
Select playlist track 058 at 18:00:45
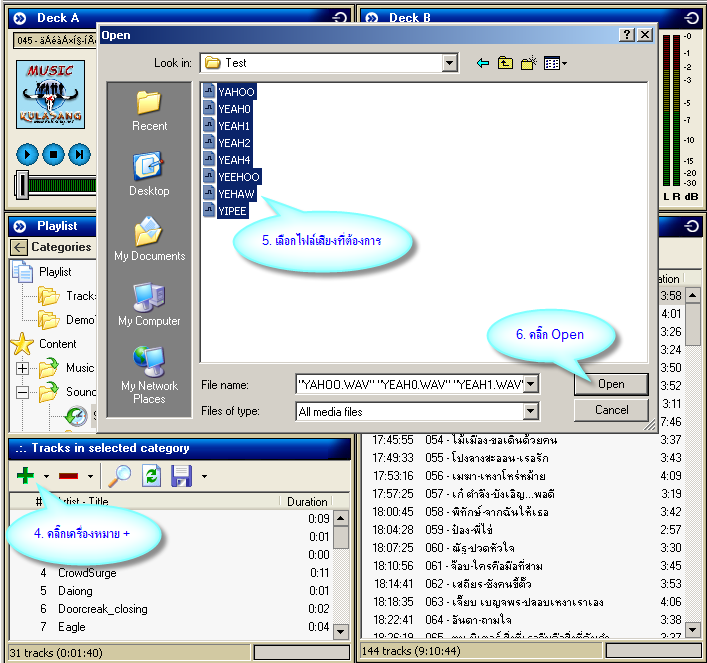(x=523, y=512)
